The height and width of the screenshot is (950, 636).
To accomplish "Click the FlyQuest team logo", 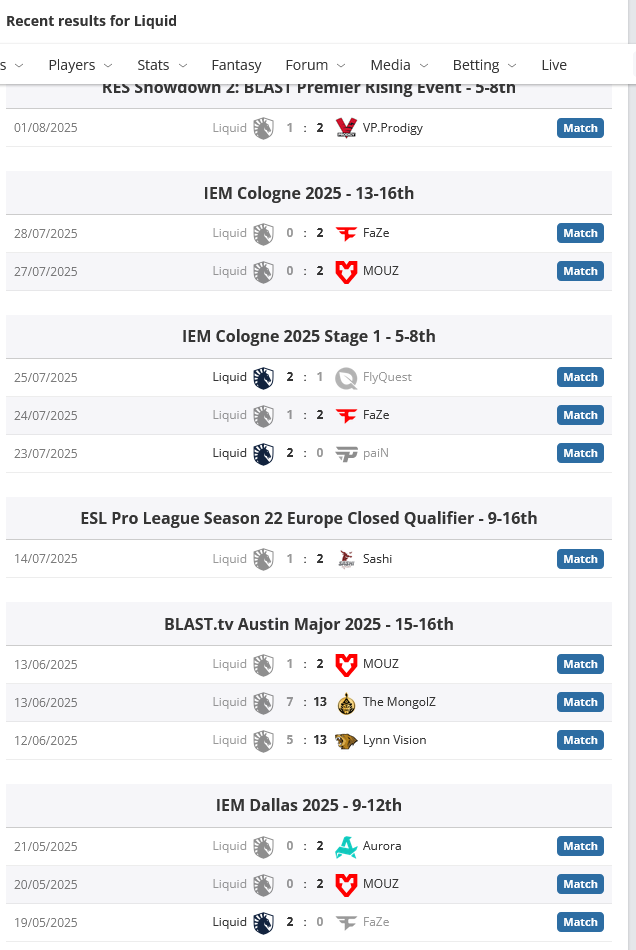I will pyautogui.click(x=346, y=377).
